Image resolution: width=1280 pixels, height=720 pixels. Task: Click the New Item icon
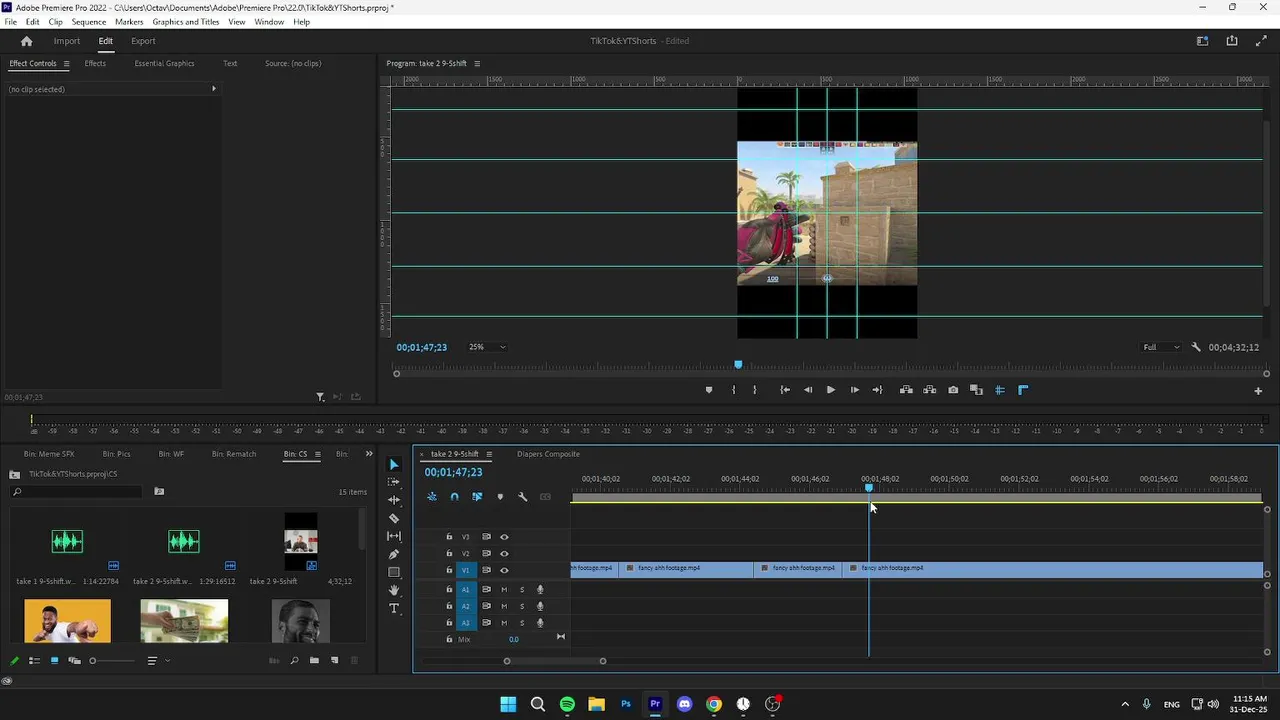point(335,660)
